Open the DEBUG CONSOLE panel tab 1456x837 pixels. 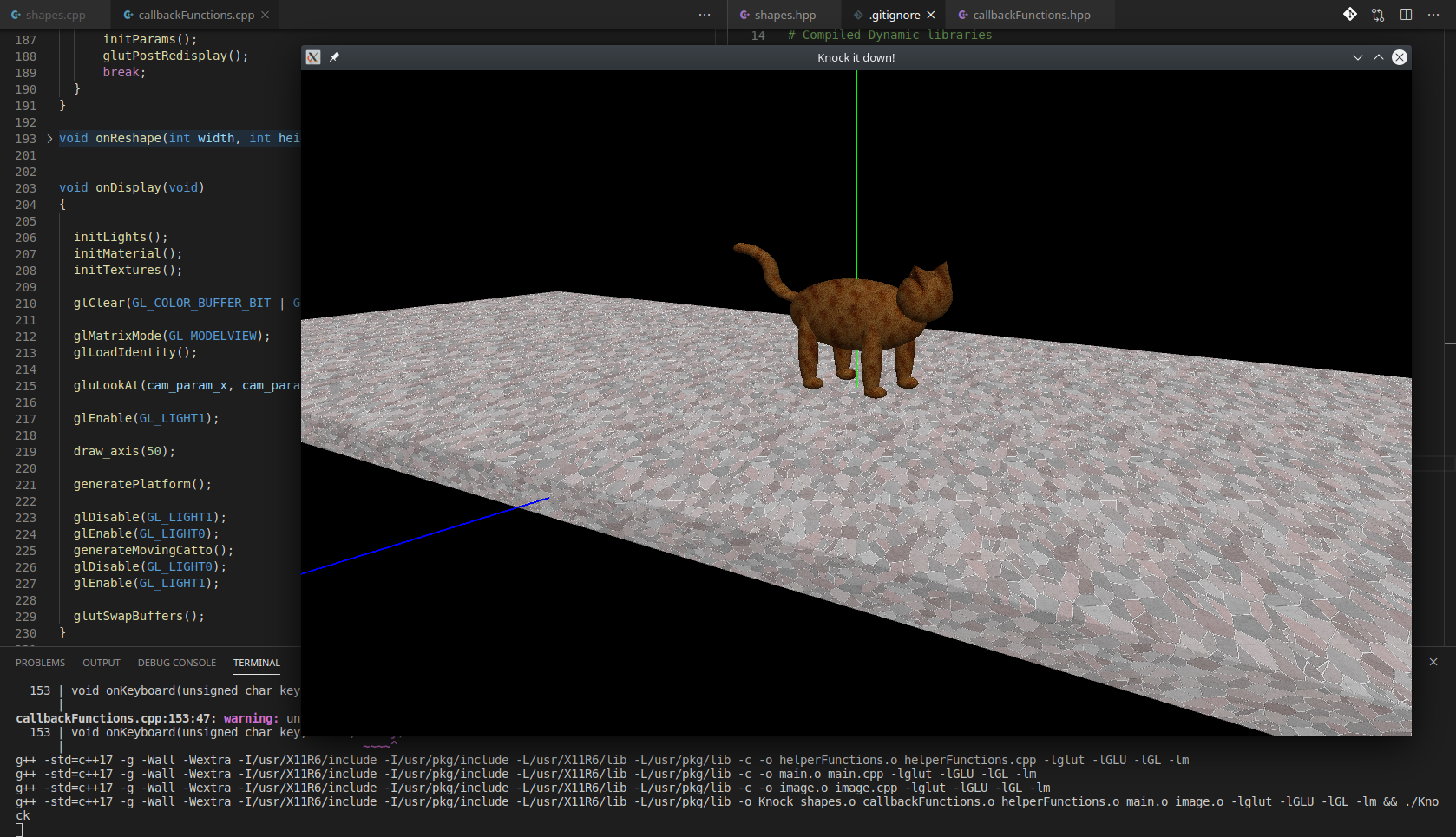click(177, 663)
